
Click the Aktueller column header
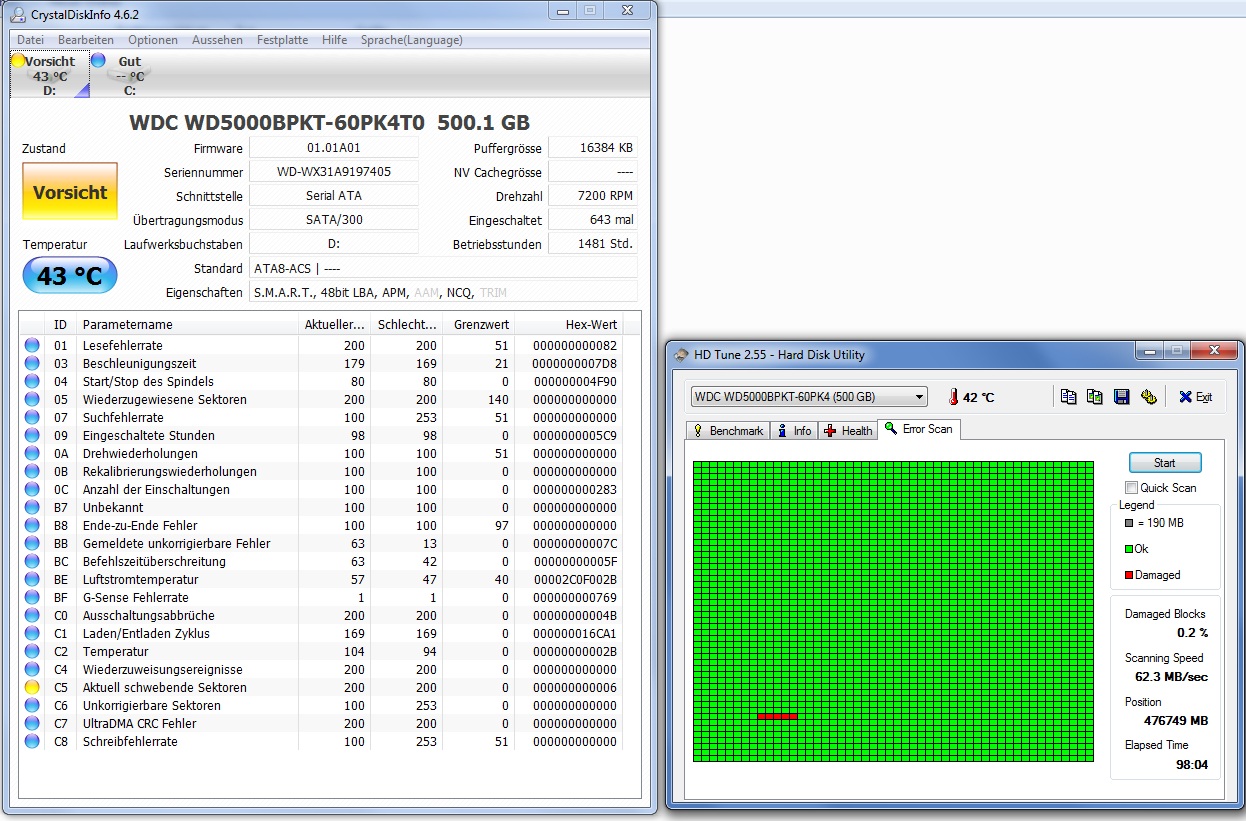point(334,324)
